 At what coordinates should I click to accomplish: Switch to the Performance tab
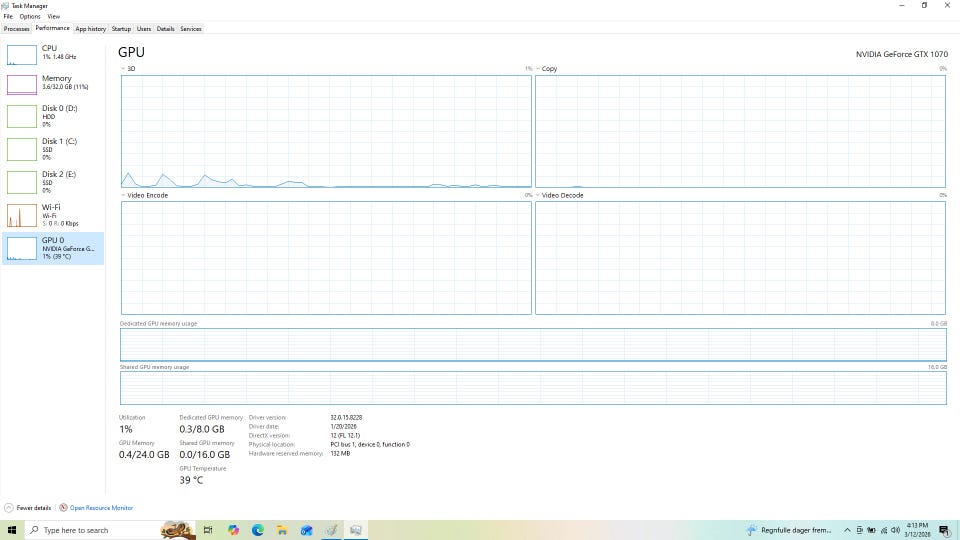(53, 28)
